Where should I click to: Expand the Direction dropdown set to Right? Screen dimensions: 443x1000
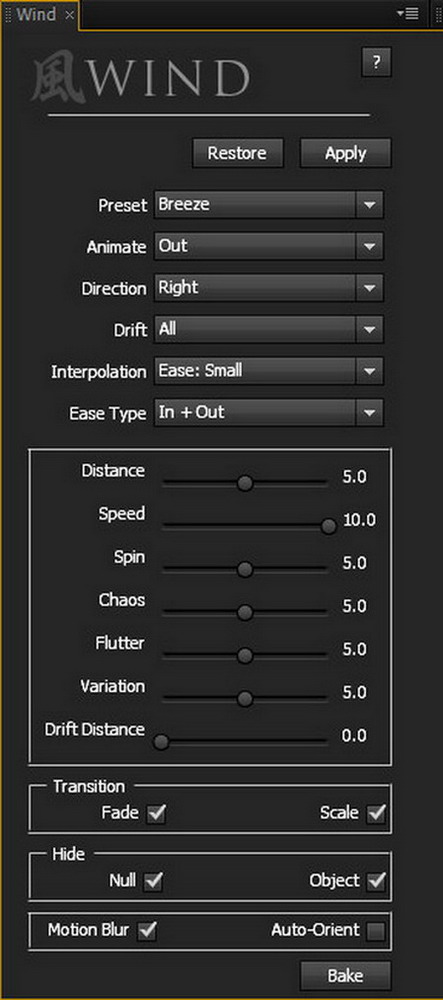pos(268,288)
